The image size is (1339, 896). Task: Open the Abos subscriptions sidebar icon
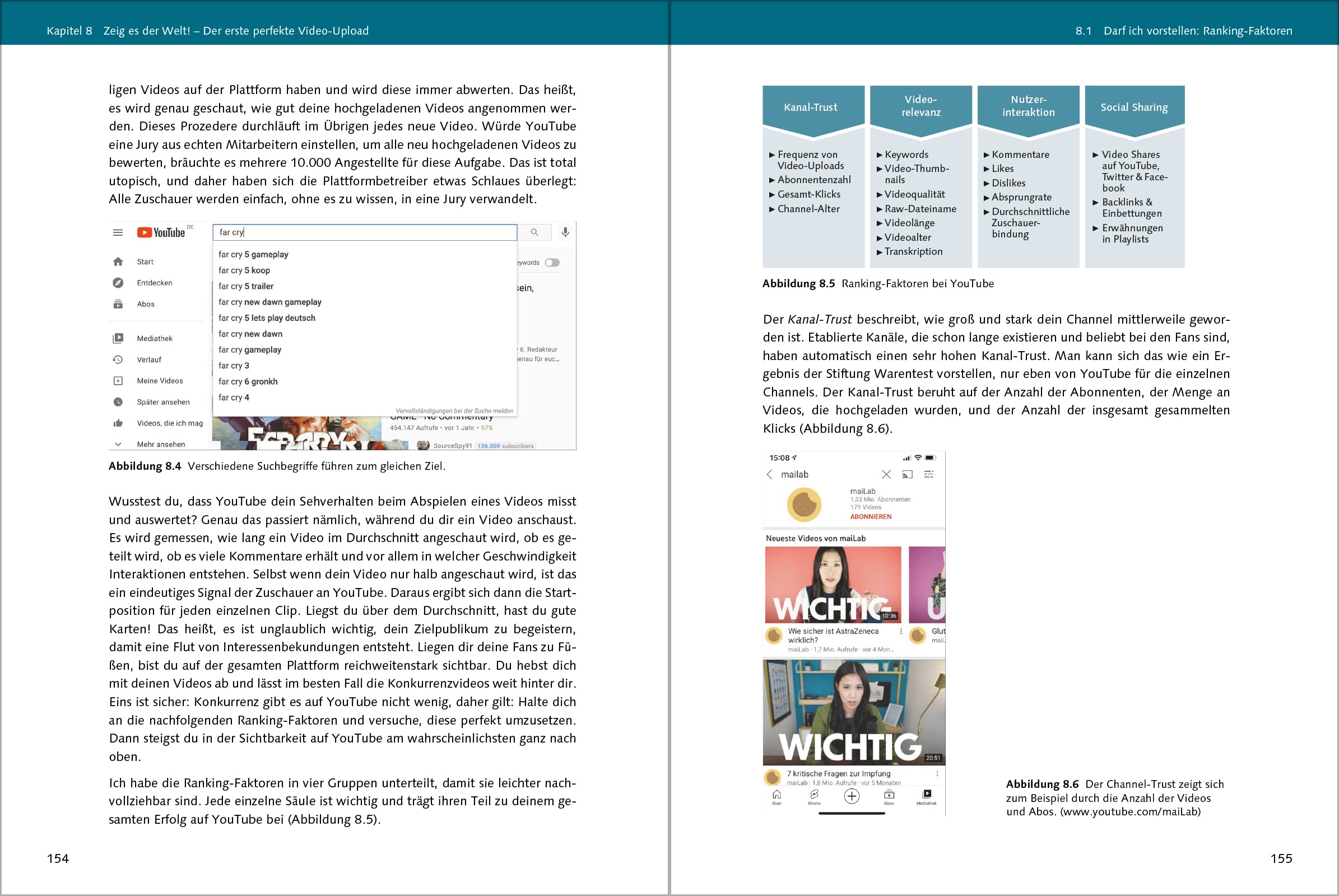click(118, 304)
